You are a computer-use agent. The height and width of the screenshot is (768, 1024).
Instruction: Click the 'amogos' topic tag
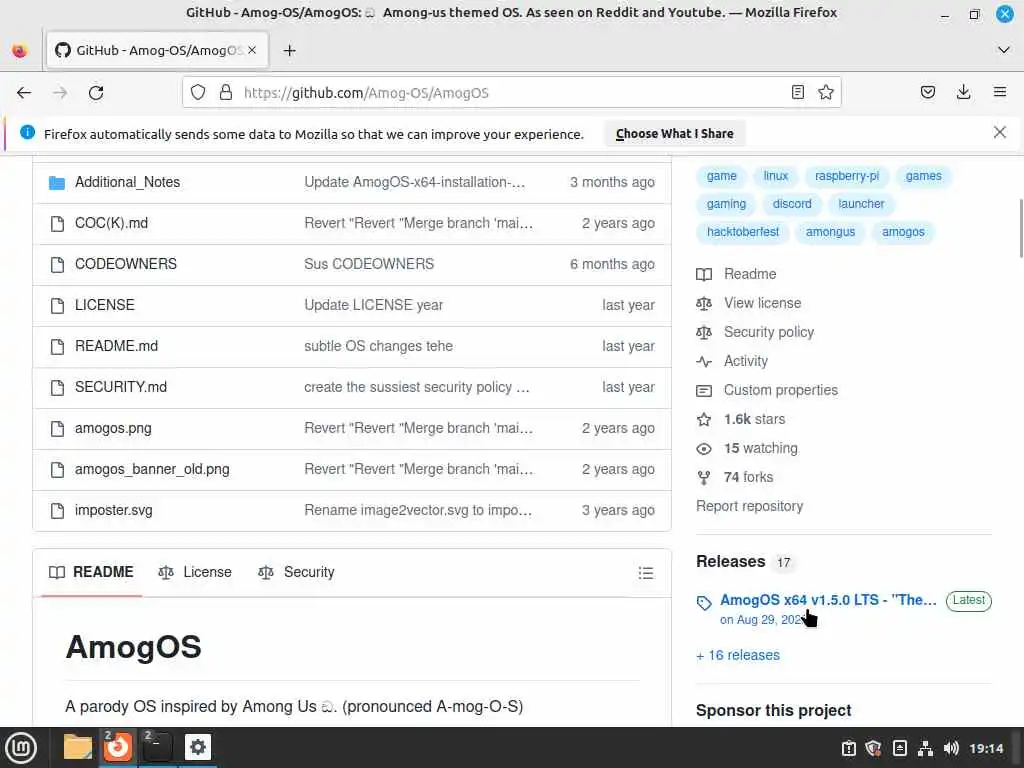[903, 232]
